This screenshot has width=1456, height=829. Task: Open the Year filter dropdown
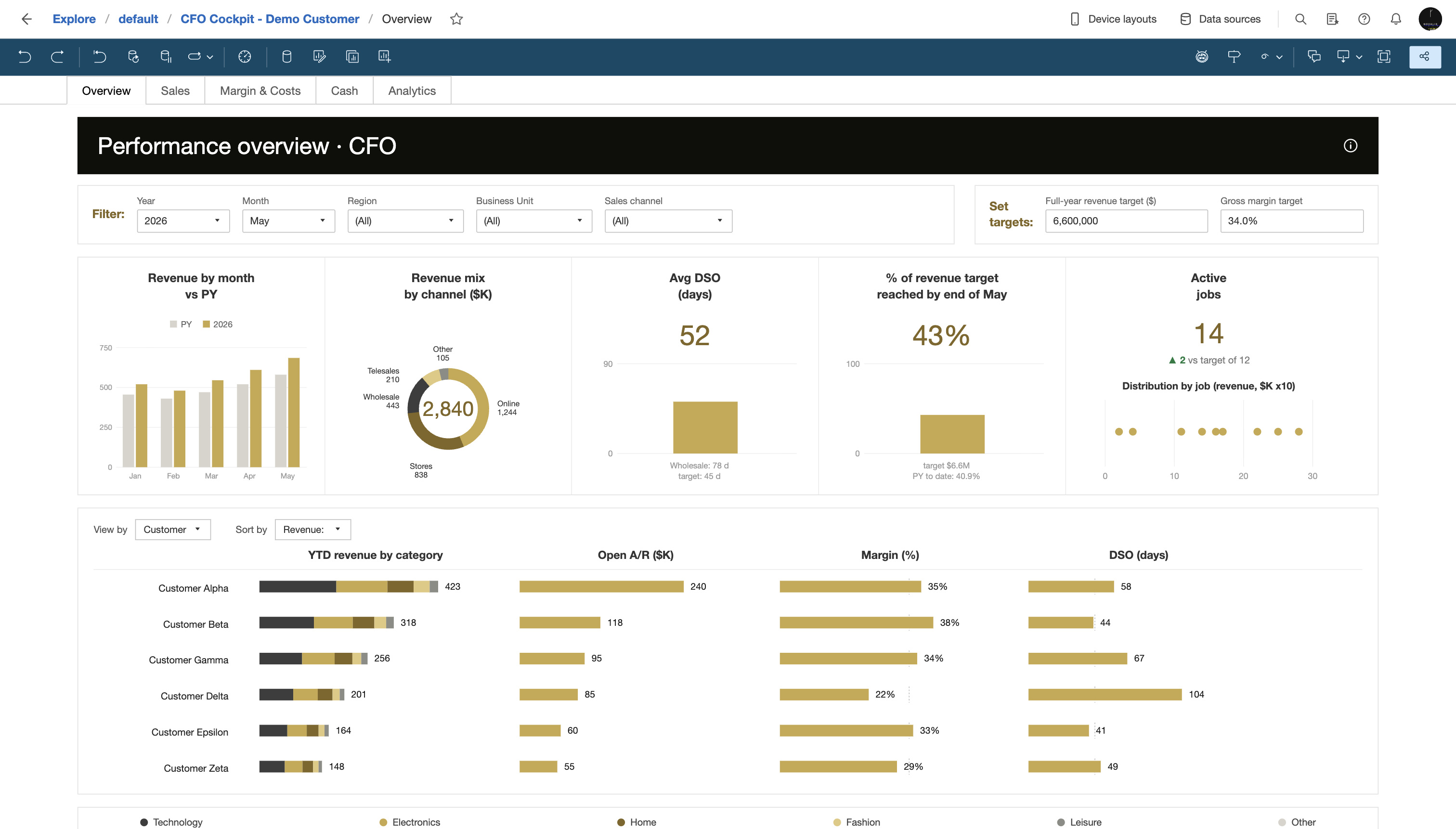click(183, 221)
